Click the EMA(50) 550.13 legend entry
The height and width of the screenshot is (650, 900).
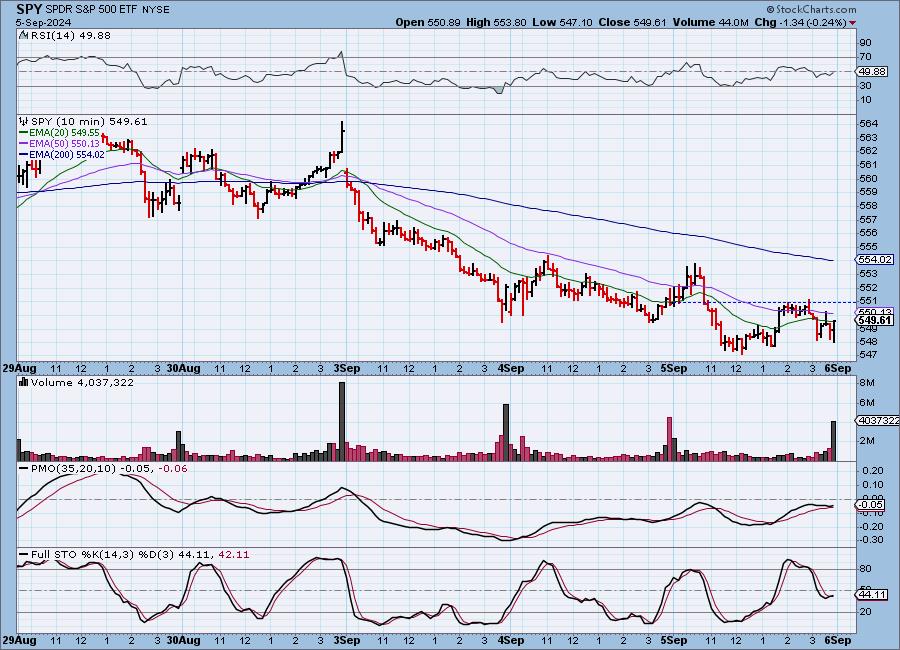[64, 144]
